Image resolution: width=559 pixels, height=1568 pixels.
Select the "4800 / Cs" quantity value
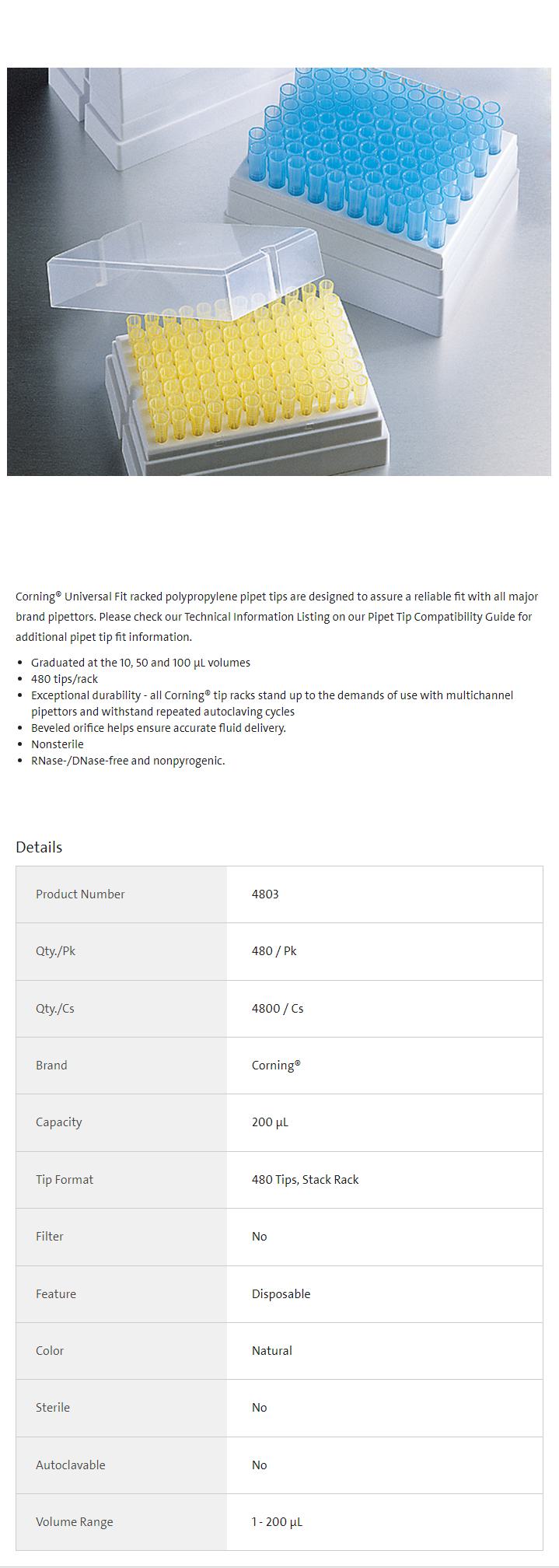pos(278,1009)
